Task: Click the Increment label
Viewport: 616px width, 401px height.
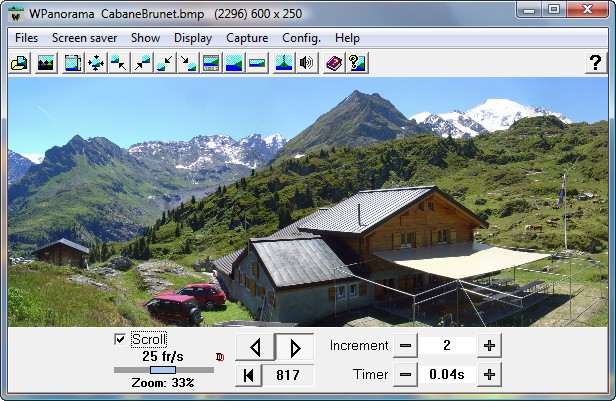Action: 359,345
